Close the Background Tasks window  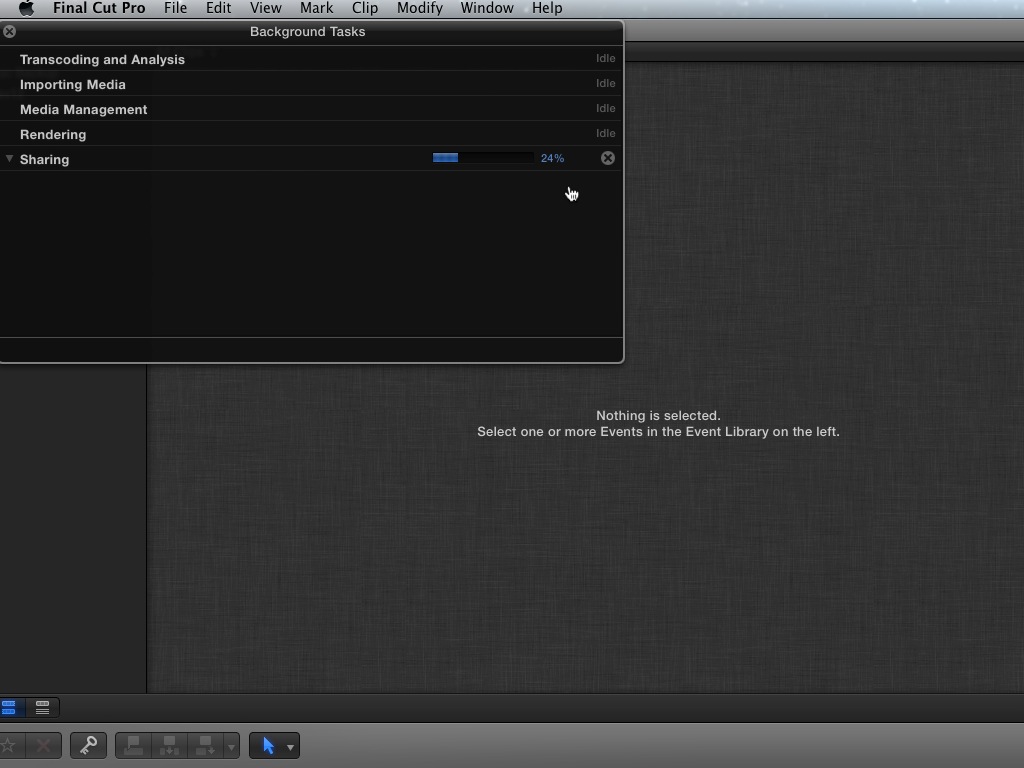(9, 31)
